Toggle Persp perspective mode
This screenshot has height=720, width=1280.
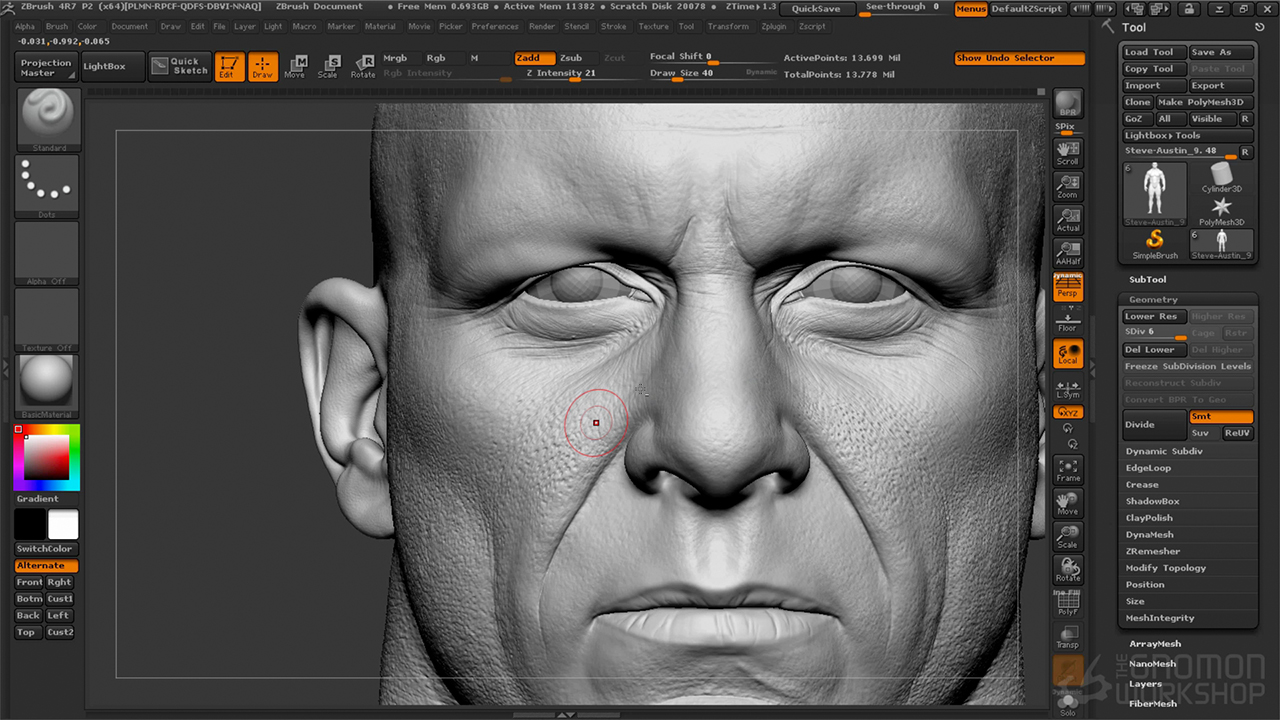(x=1068, y=289)
